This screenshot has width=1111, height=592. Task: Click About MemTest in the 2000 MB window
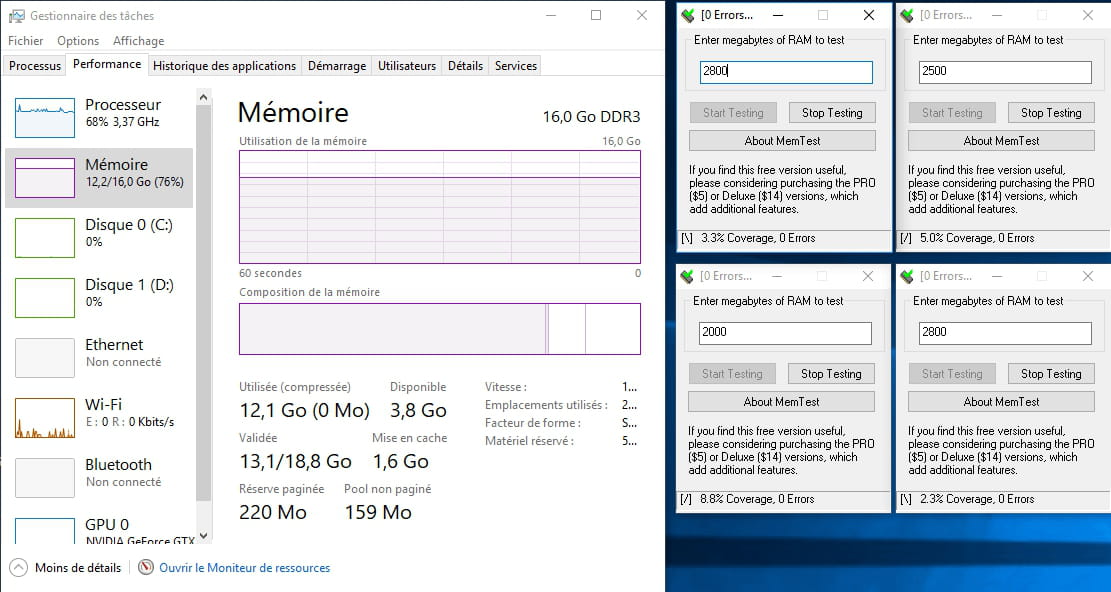pos(782,402)
